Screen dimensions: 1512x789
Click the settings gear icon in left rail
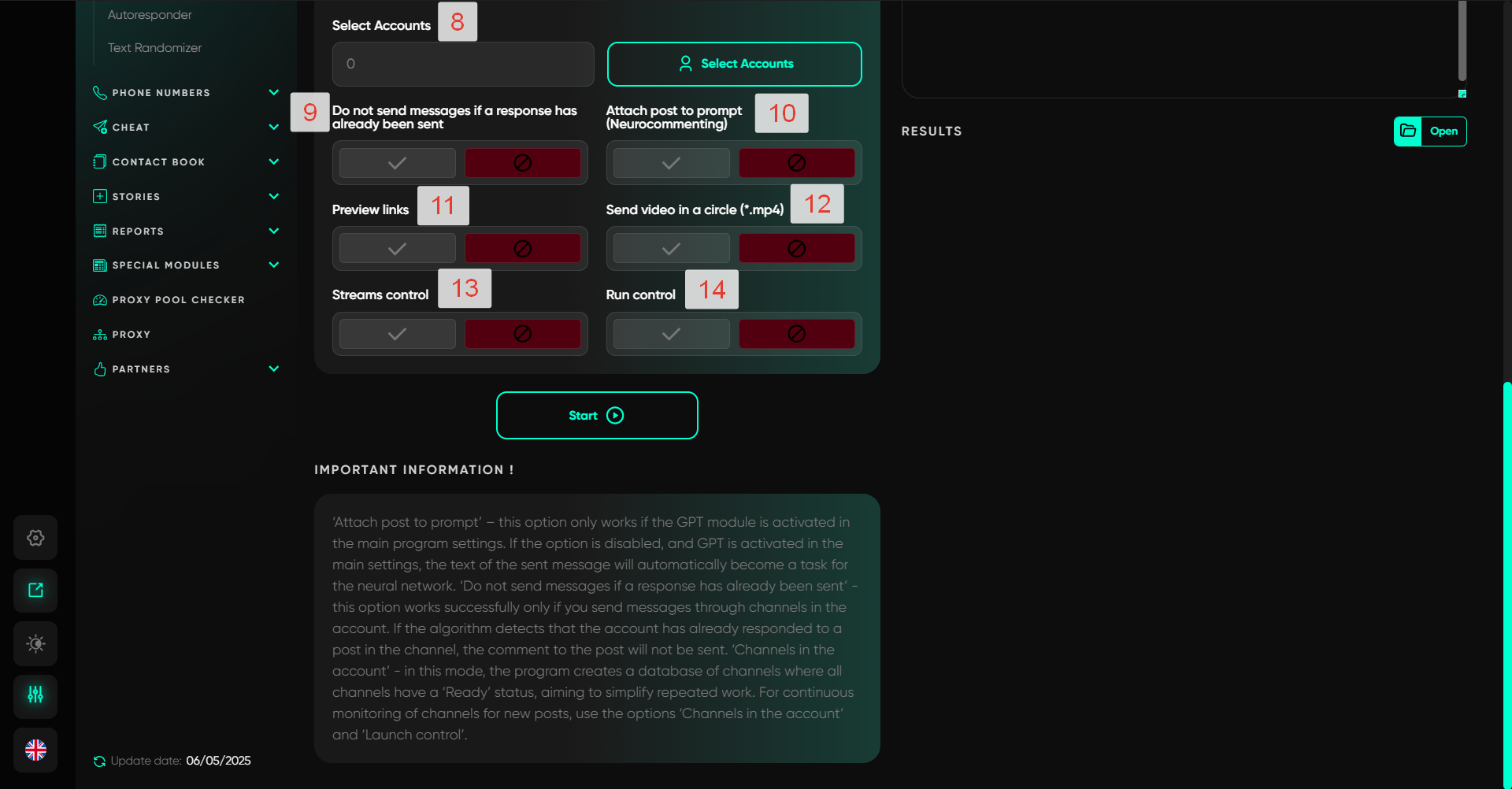(35, 538)
